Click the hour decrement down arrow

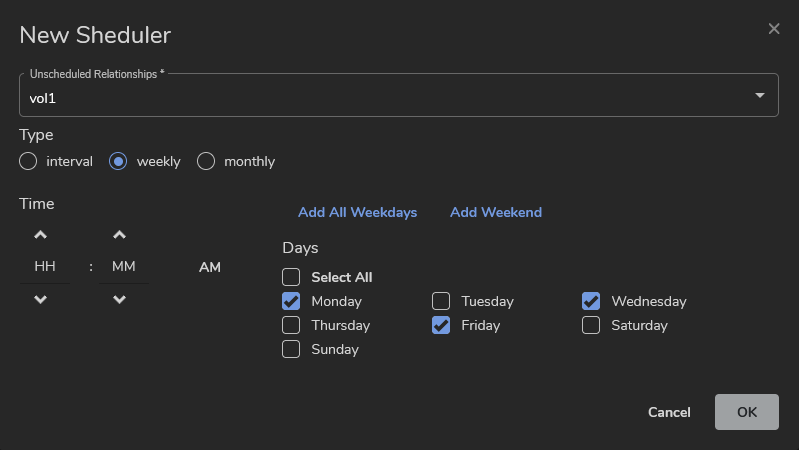(41, 299)
